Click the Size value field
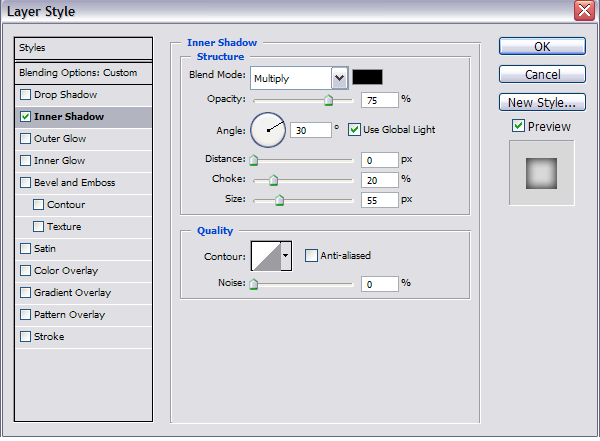The width and height of the screenshot is (600, 441). (380, 200)
